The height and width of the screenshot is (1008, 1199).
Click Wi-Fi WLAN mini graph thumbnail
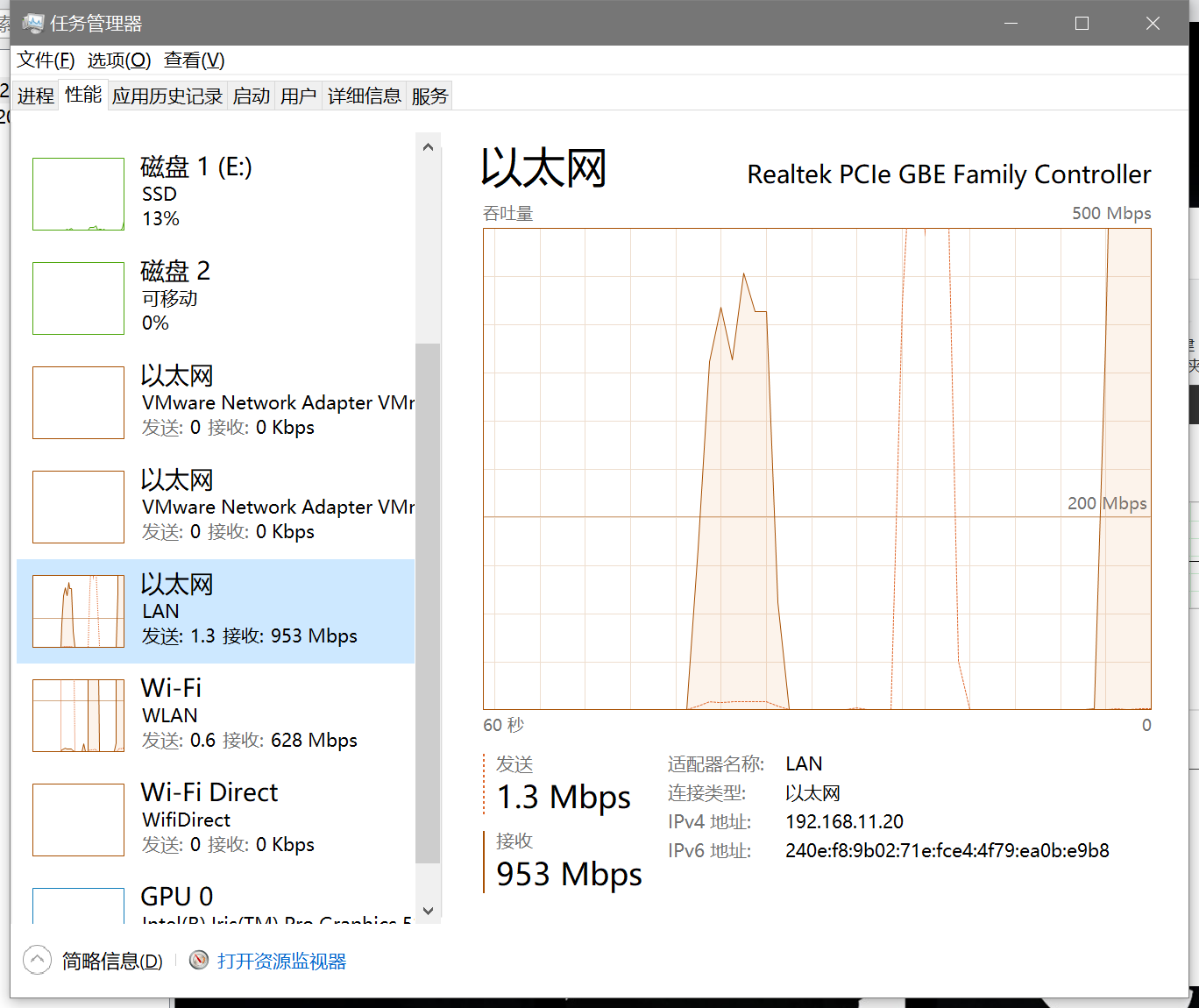pyautogui.click(x=78, y=715)
